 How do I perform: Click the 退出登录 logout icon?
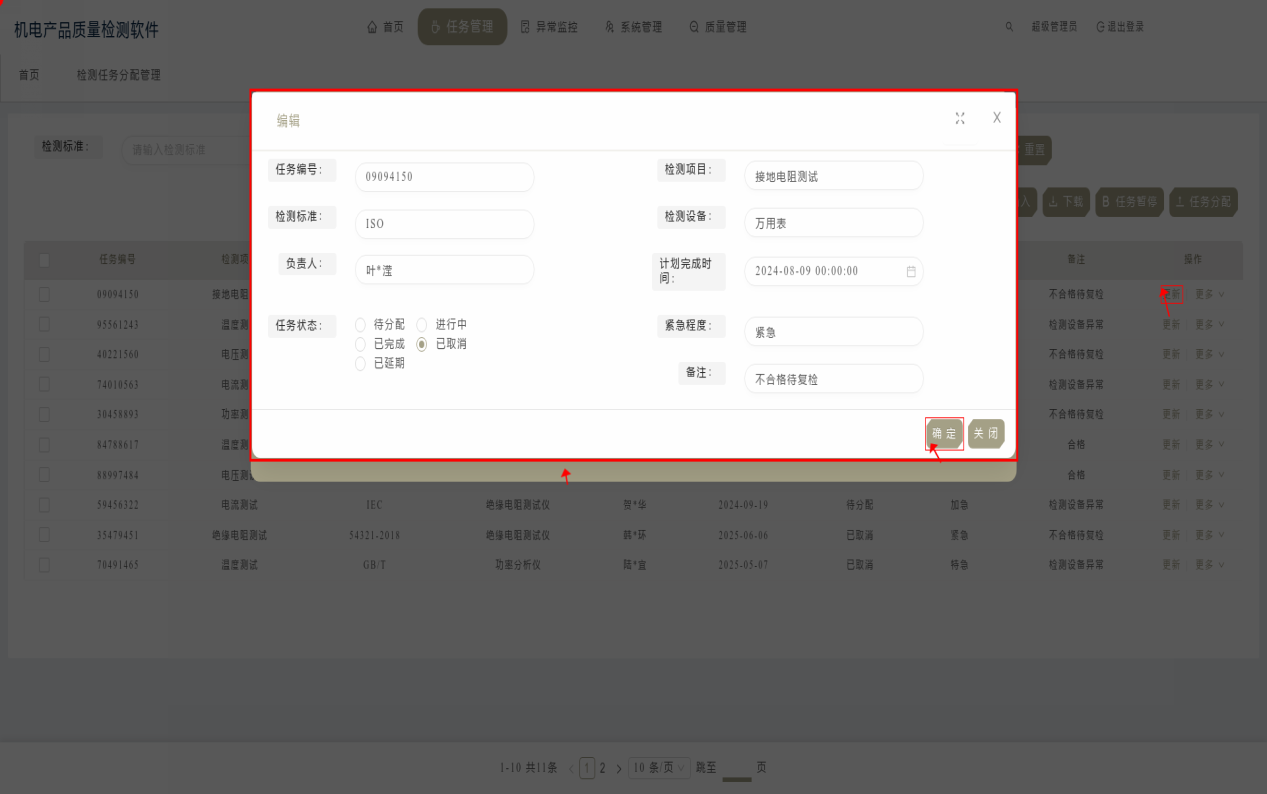1101,27
